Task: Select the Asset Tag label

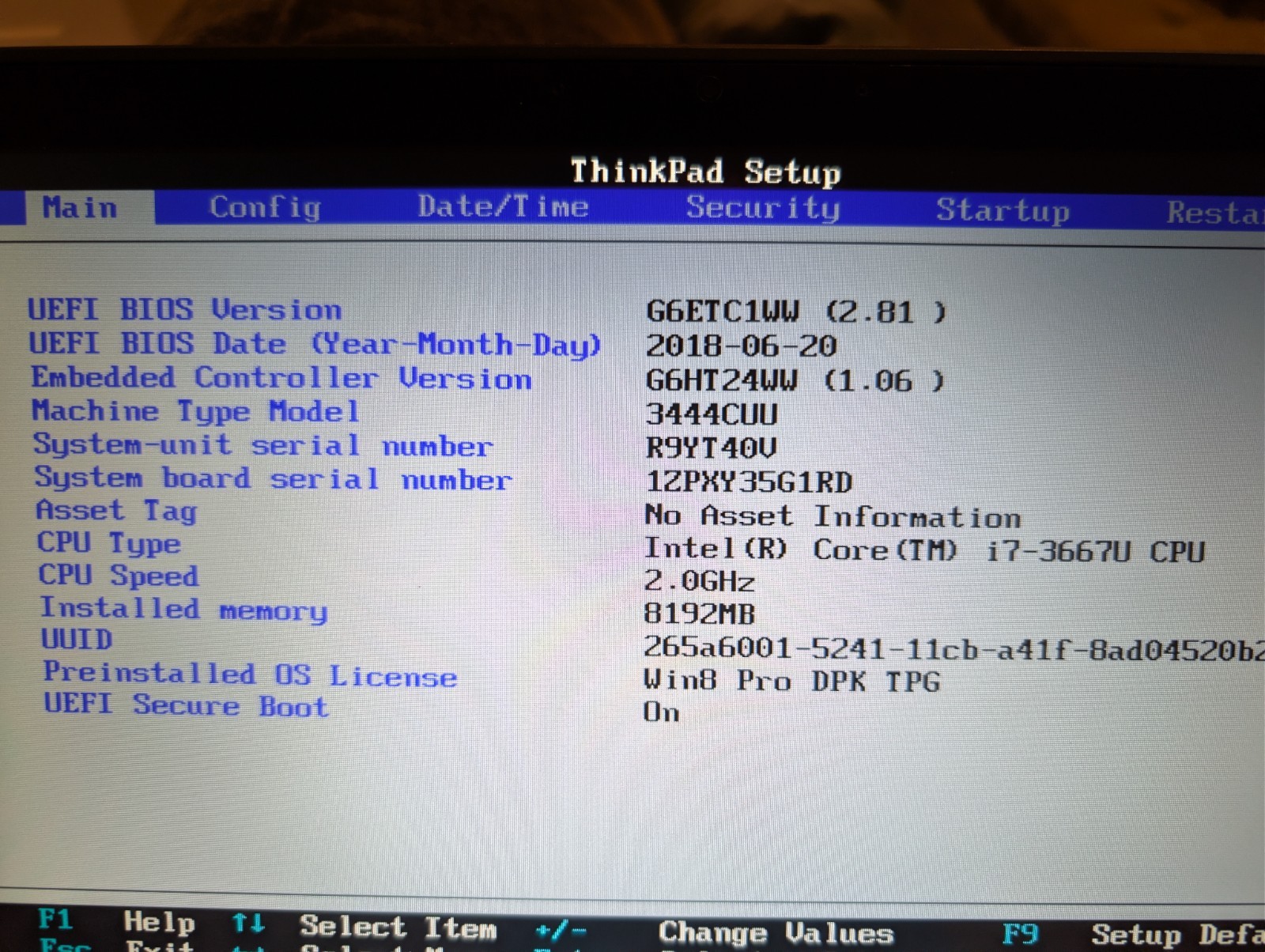Action: pos(116,511)
